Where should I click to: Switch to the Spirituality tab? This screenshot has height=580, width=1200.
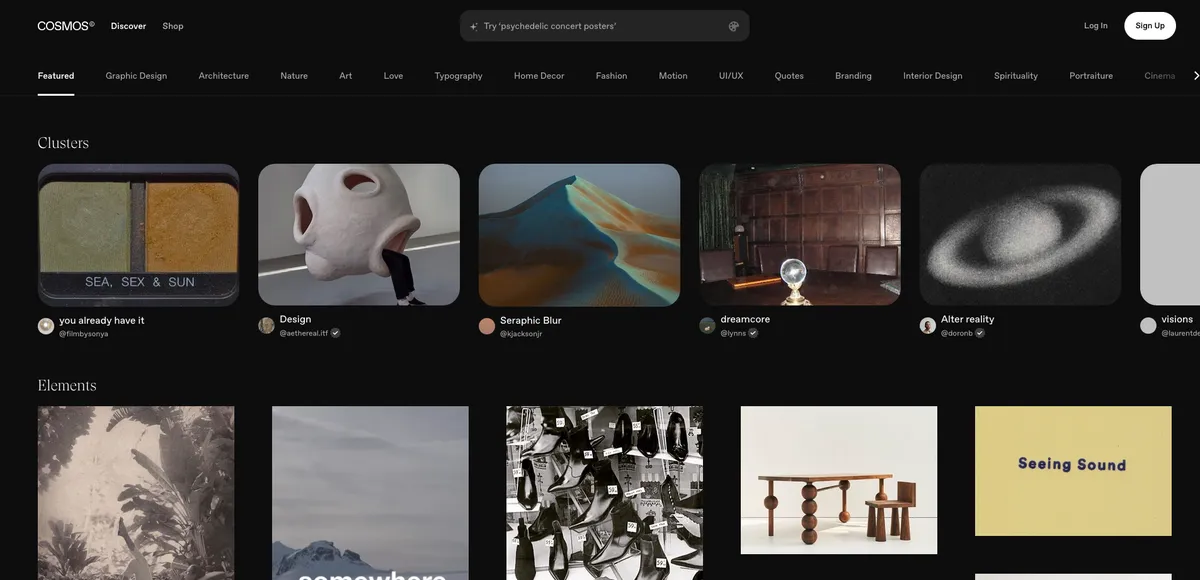1016,76
